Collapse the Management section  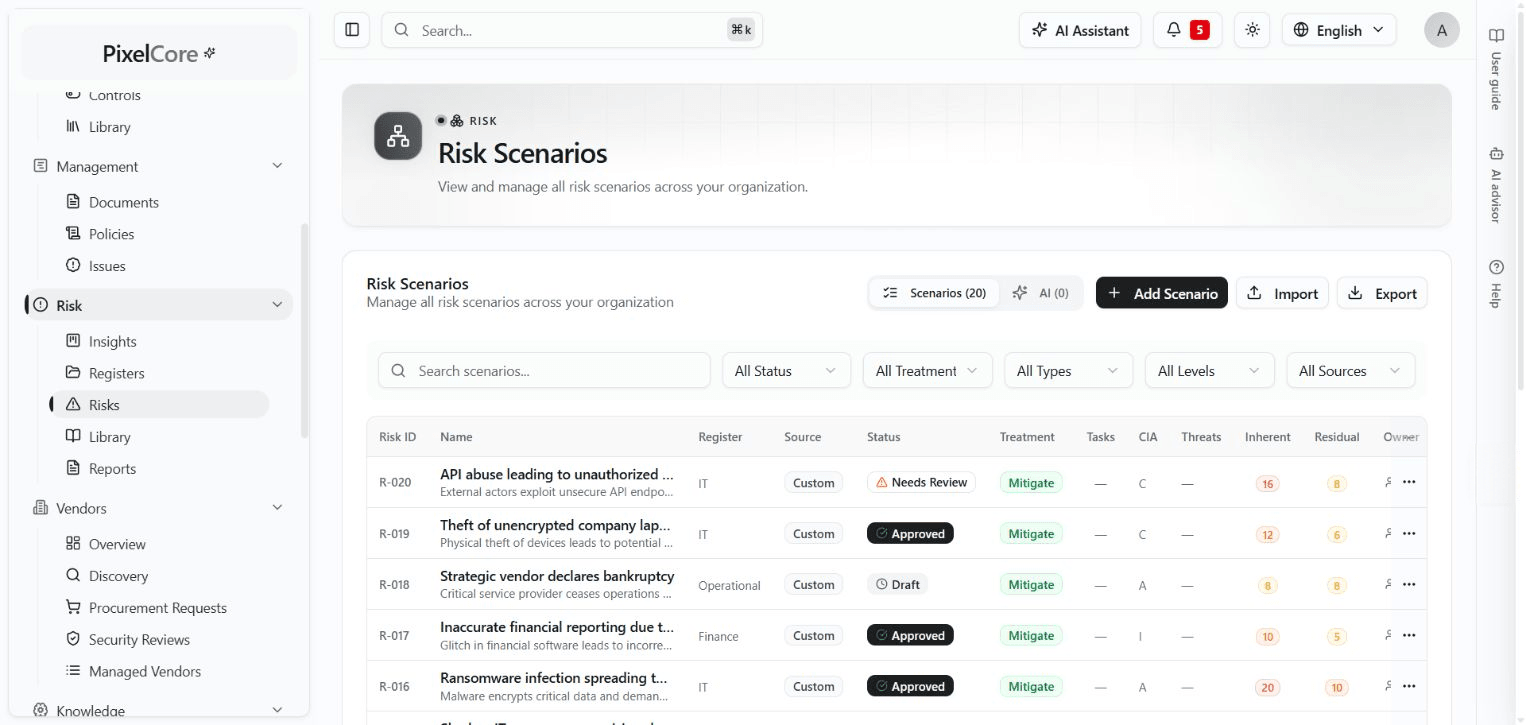277,166
